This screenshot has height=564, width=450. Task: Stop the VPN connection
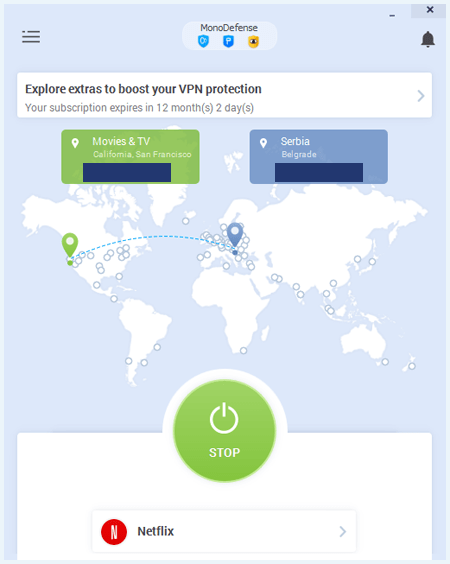pyautogui.click(x=224, y=431)
